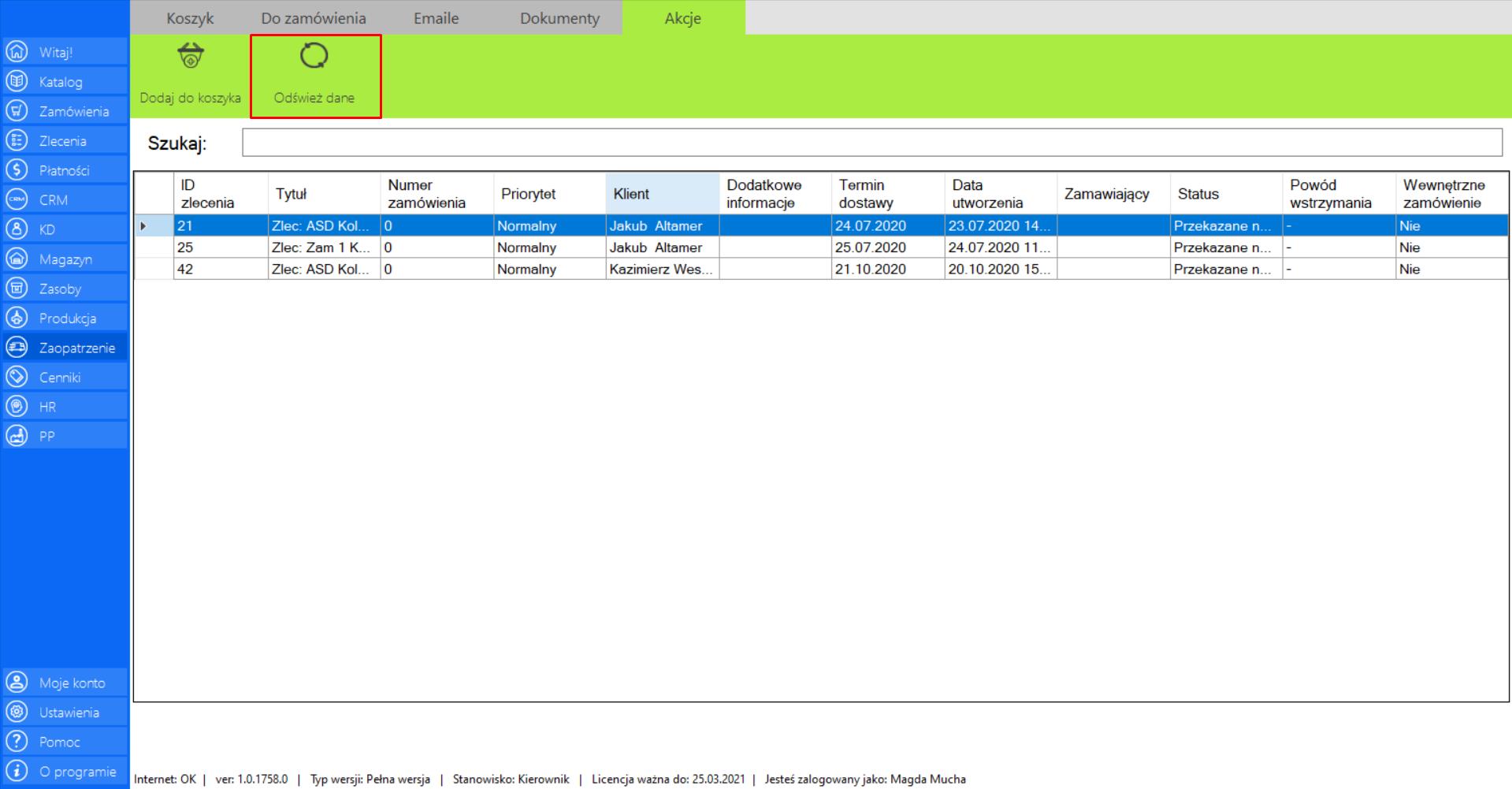Click delivery date 25.07.2020 cell
The height and width of the screenshot is (789, 1512).
point(887,247)
